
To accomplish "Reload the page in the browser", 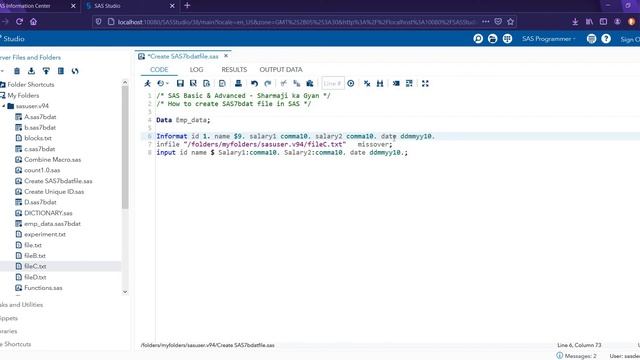I will (19, 22).
